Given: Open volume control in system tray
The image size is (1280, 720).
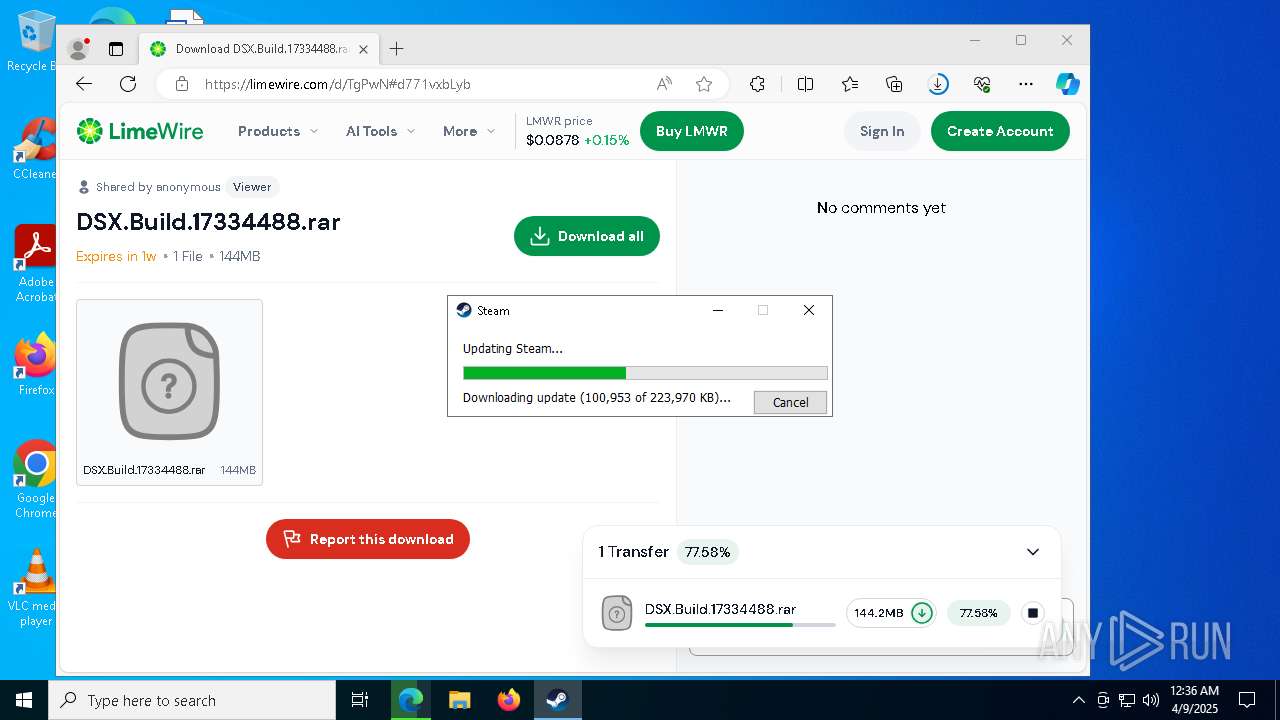Looking at the screenshot, I should 1151,700.
